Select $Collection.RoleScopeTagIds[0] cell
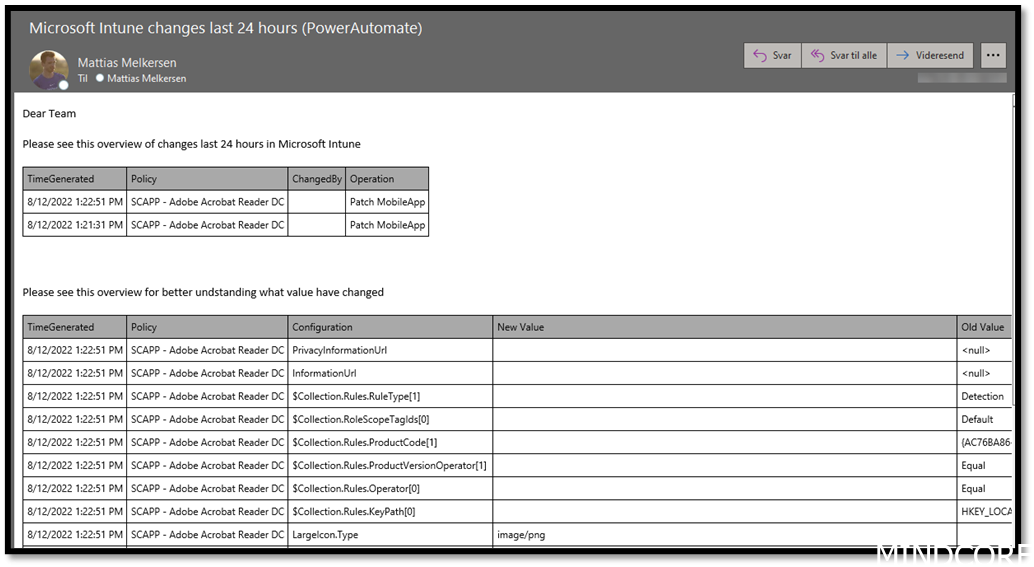This screenshot has width=1034, height=567. (x=390, y=419)
